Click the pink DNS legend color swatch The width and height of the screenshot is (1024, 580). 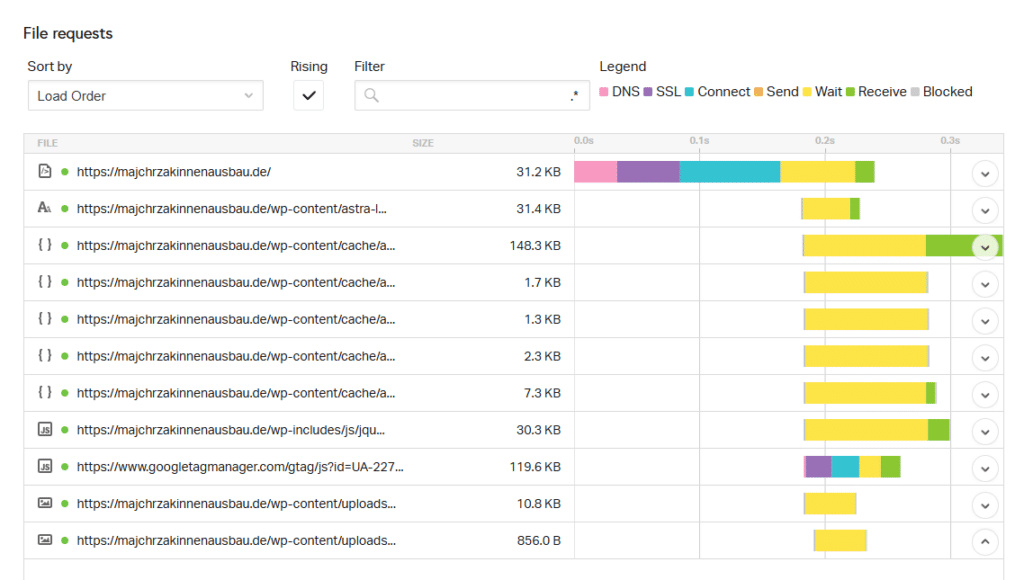(x=604, y=92)
